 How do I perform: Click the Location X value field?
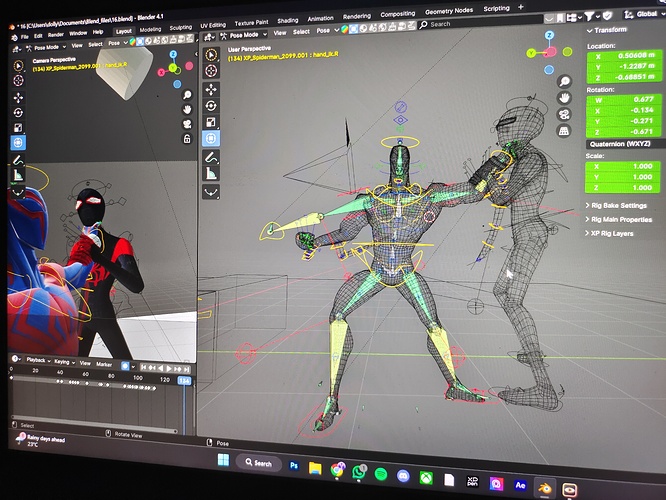click(624, 56)
